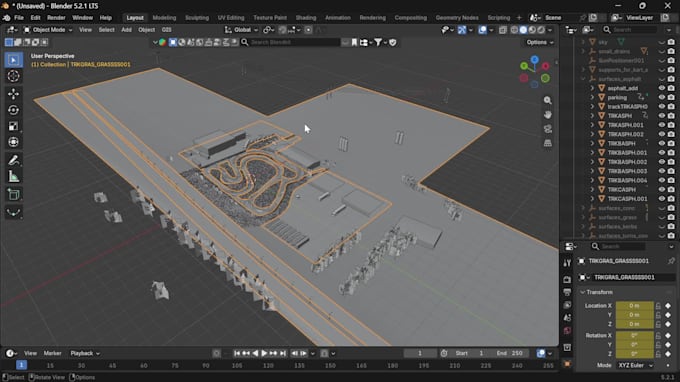
Task: Open the Output properties tab
Action: pyautogui.click(x=567, y=292)
